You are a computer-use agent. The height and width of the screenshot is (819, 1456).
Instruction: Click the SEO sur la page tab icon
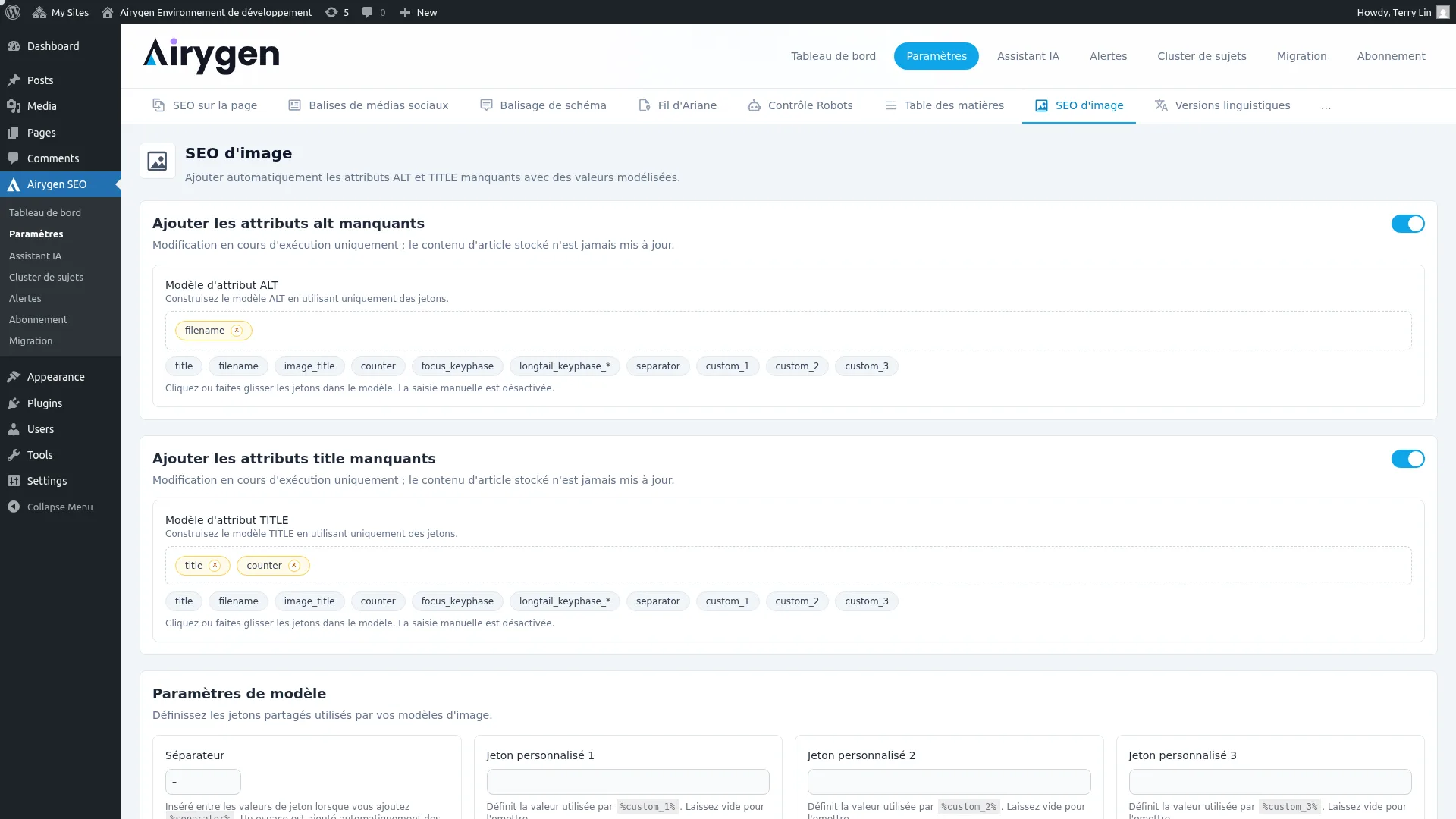pyautogui.click(x=158, y=105)
